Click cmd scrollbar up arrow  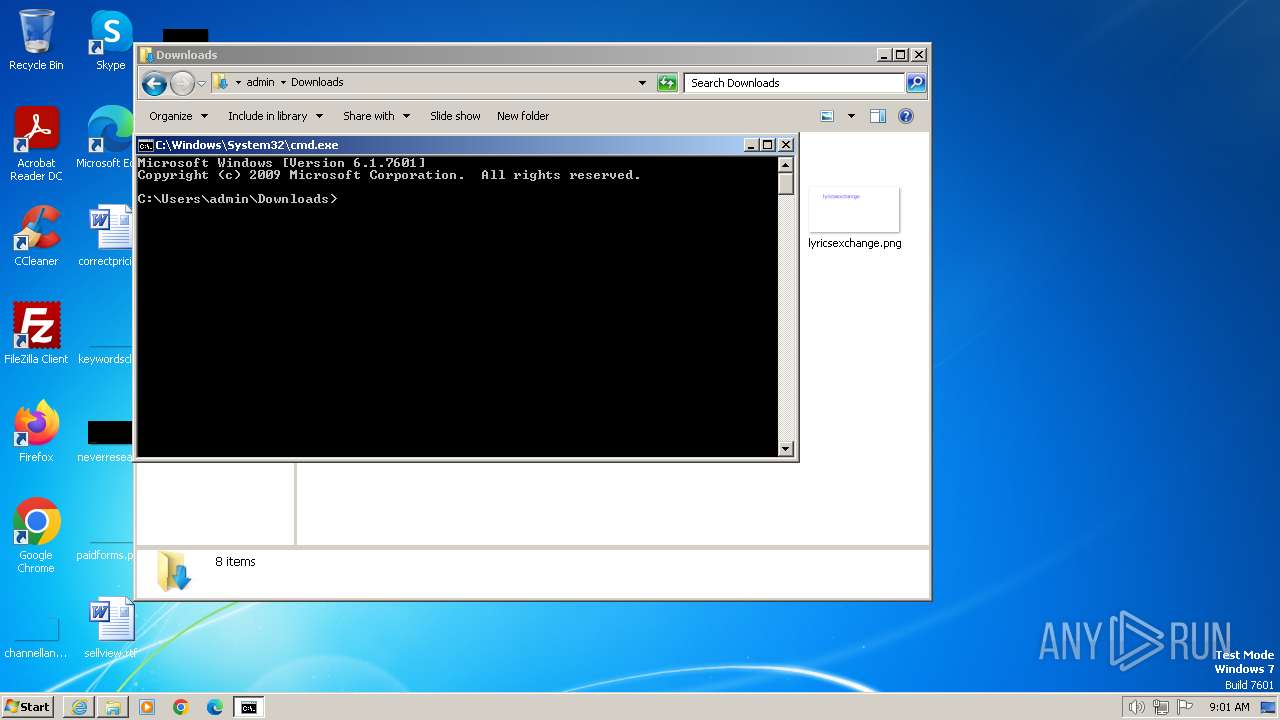(x=785, y=165)
